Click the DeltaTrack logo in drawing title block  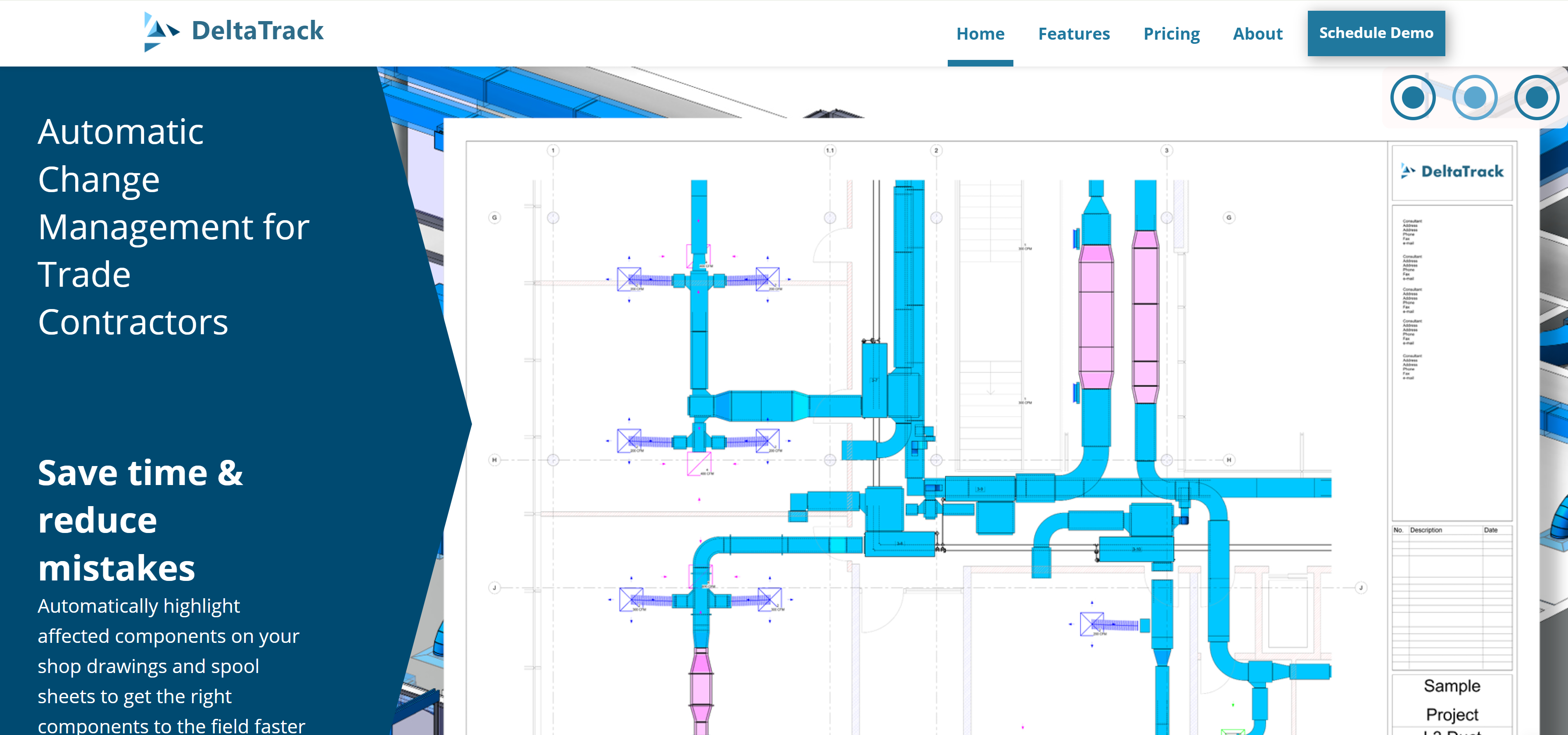pos(1452,171)
